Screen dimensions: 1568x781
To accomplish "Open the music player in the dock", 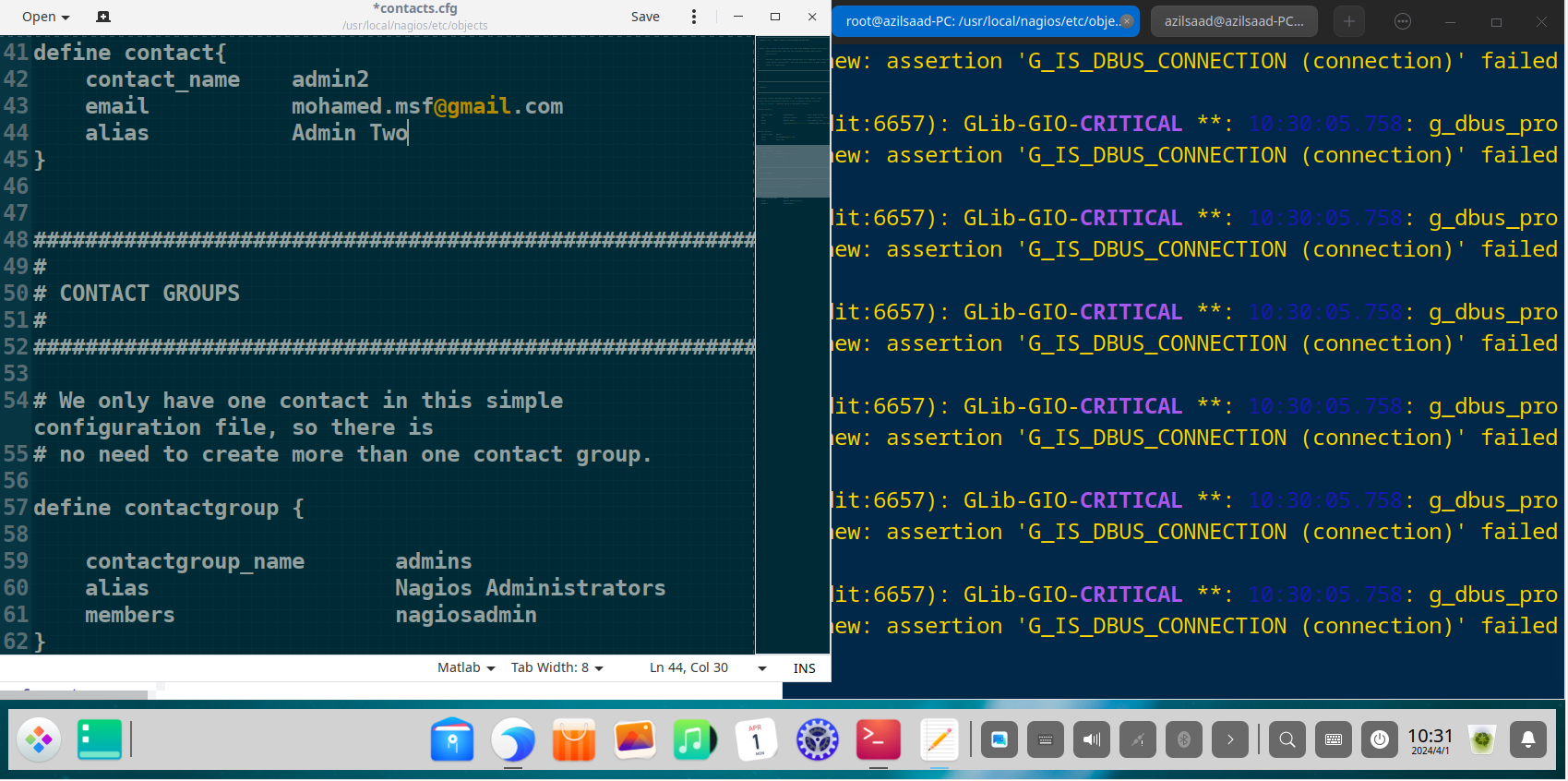I will (694, 739).
